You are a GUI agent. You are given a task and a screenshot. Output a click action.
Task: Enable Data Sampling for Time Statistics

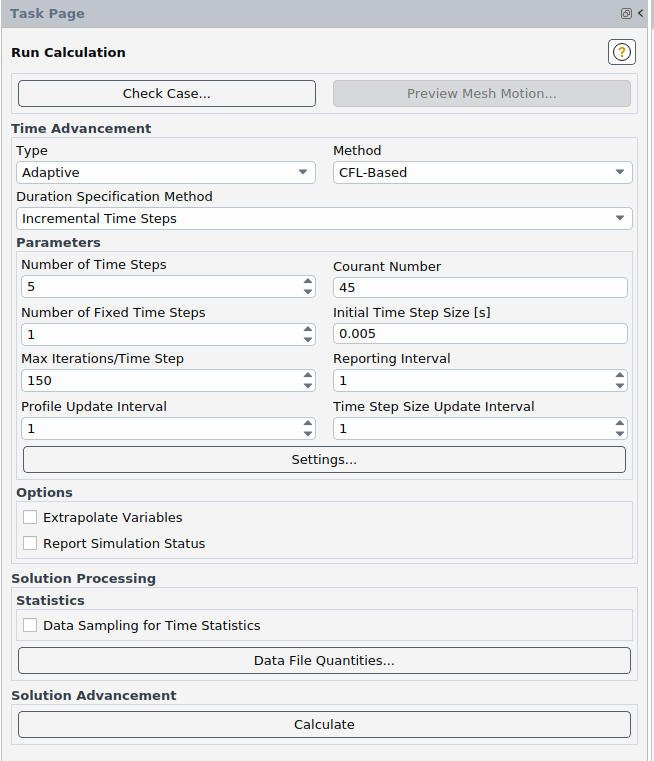point(30,626)
